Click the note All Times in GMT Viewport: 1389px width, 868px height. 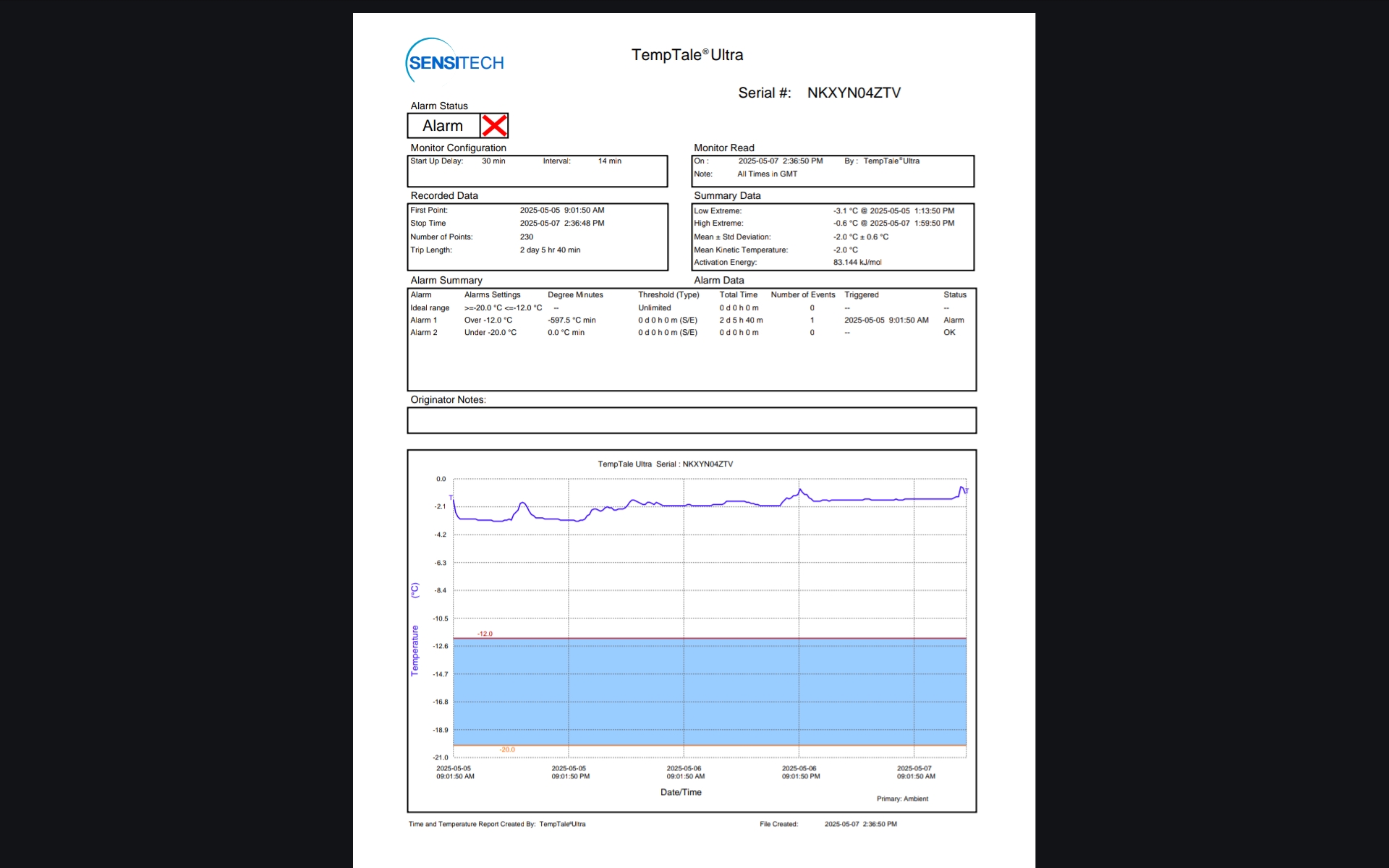767,174
